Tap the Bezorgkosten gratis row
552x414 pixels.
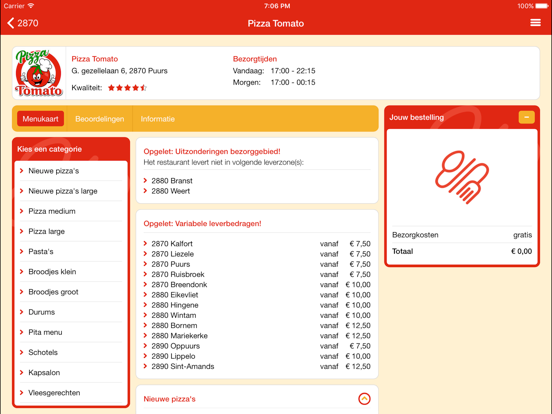462,235
